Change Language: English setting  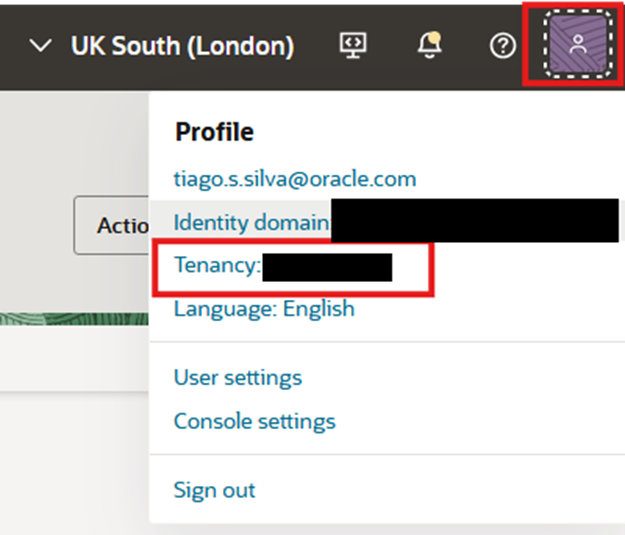pos(264,308)
